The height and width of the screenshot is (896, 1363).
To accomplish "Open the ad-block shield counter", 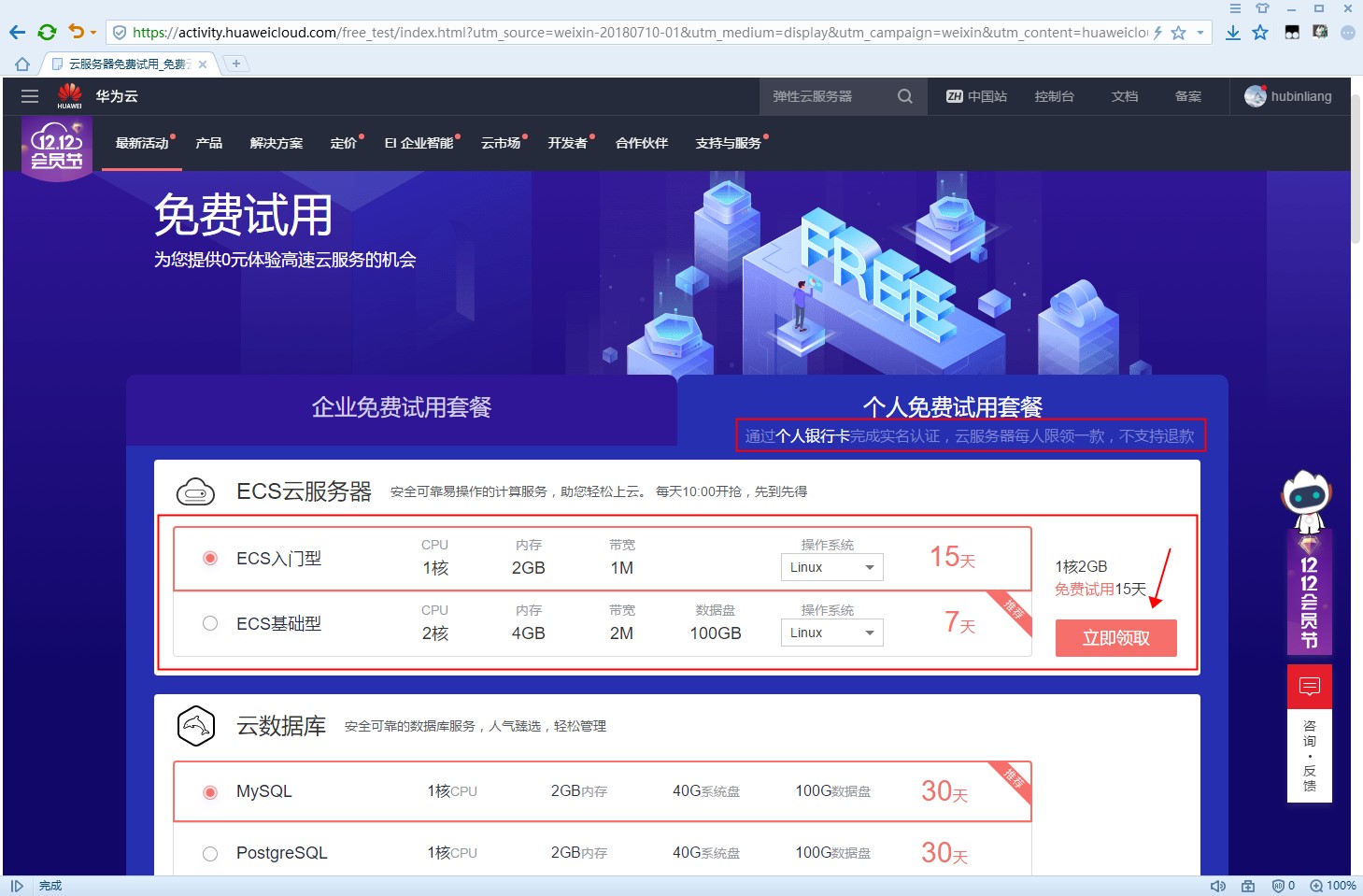I will pos(1284,886).
